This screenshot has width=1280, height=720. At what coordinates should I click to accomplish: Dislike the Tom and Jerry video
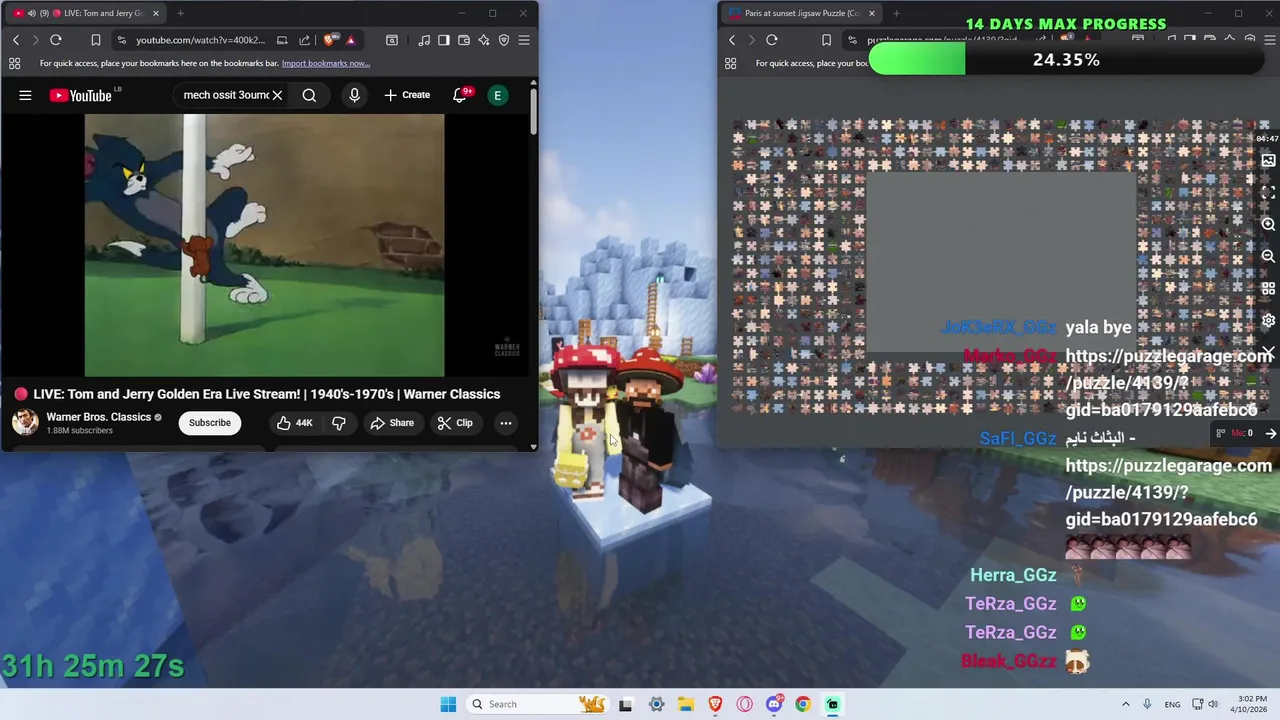[x=339, y=423]
